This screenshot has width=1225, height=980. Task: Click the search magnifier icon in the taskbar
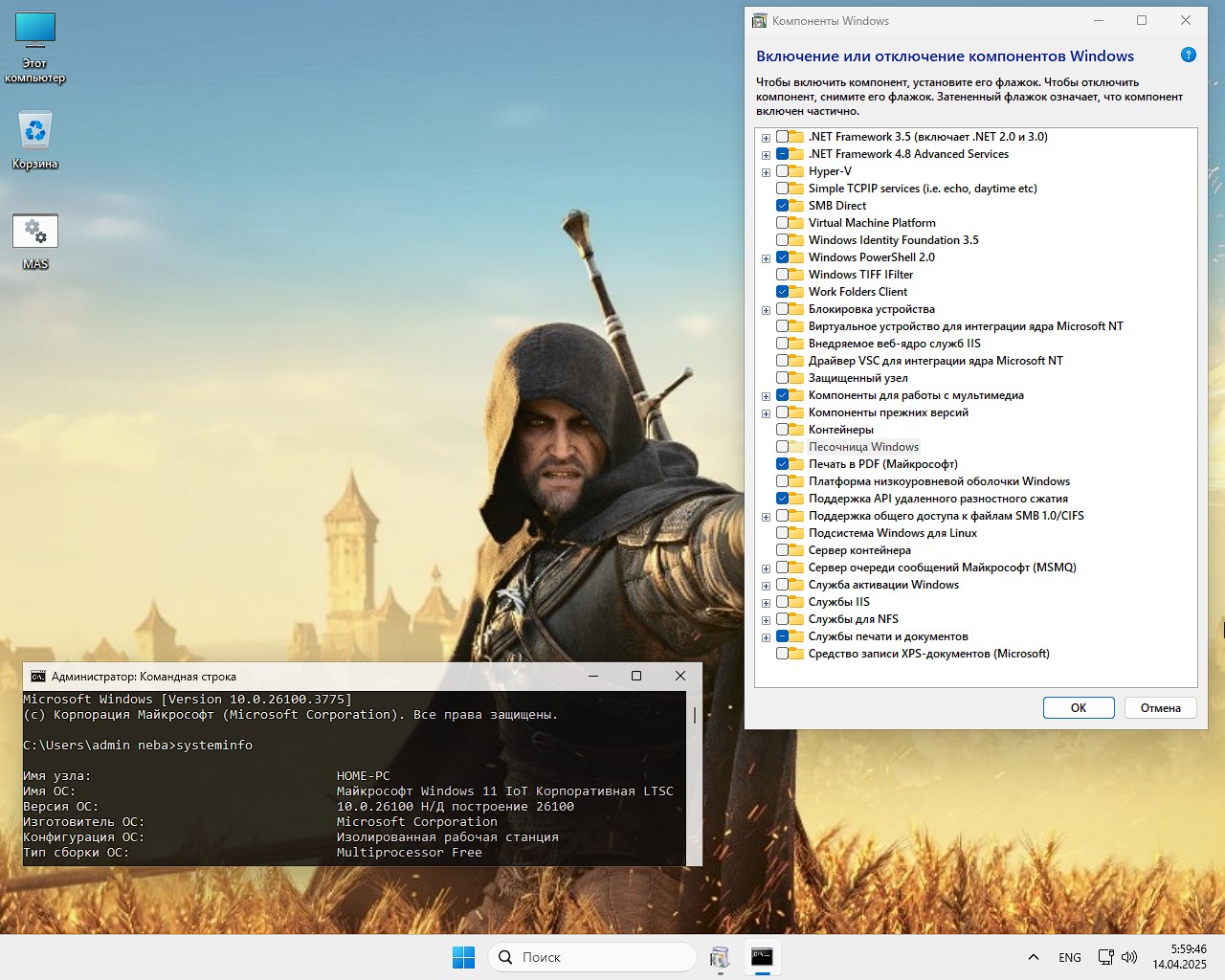pos(506,957)
